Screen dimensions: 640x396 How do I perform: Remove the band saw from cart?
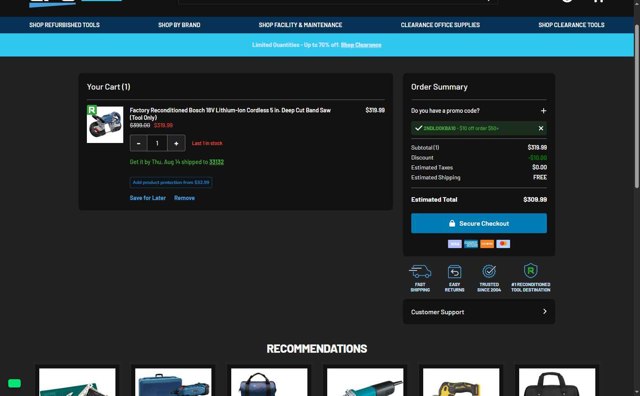pos(184,198)
